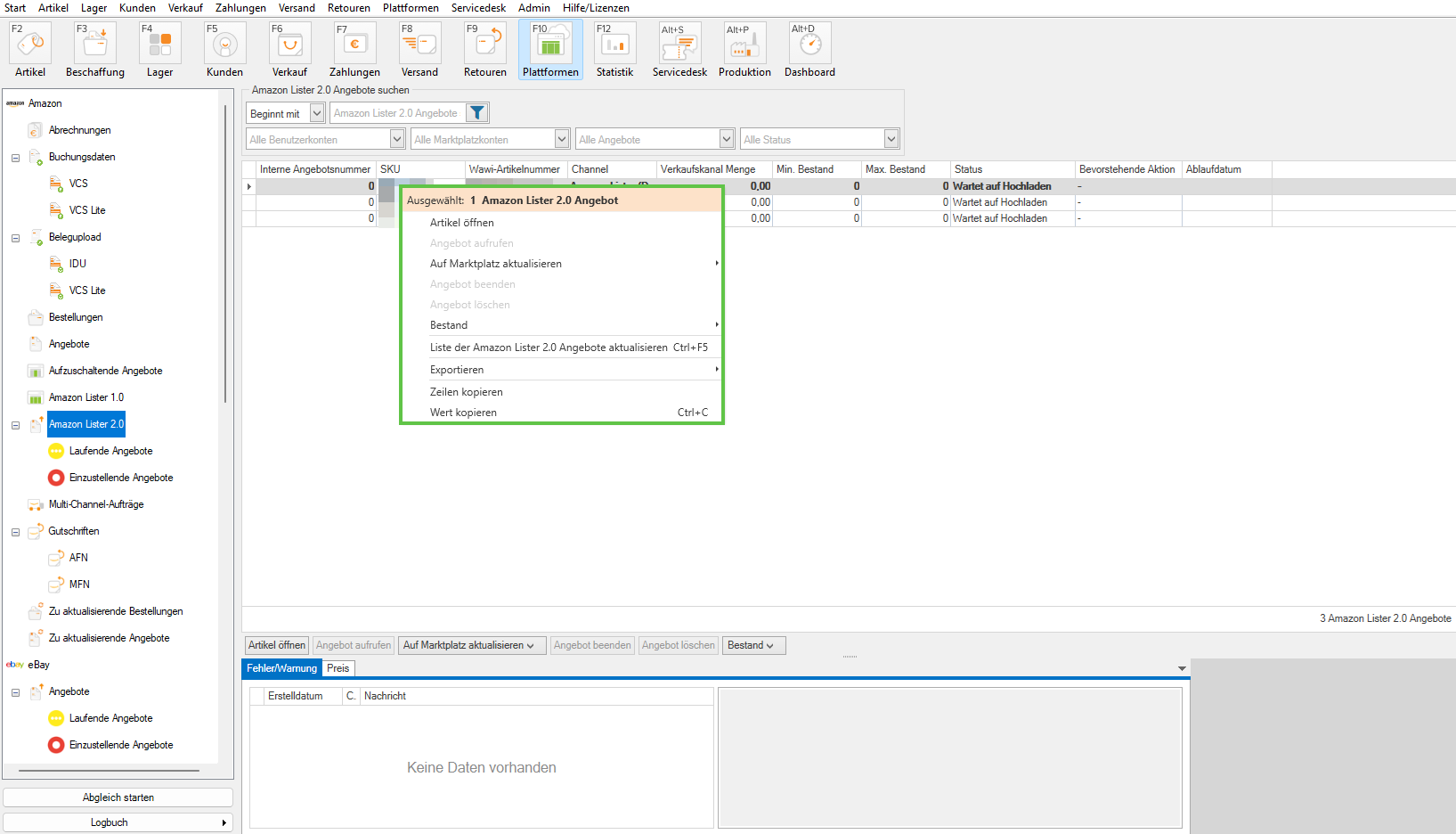Open the Alle Status dropdown

(x=891, y=139)
